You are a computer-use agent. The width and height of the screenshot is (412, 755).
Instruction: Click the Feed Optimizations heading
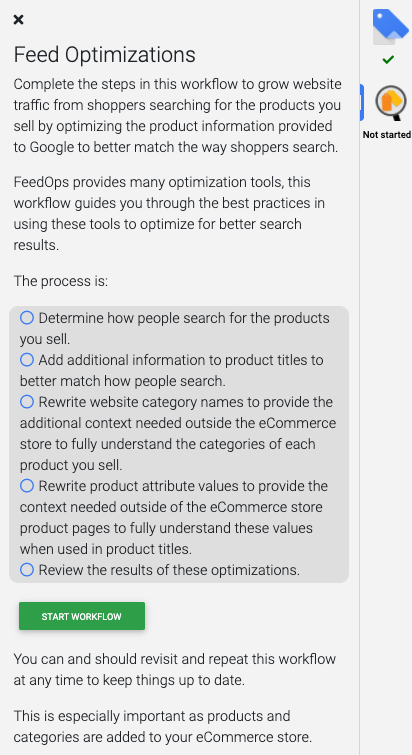click(104, 55)
